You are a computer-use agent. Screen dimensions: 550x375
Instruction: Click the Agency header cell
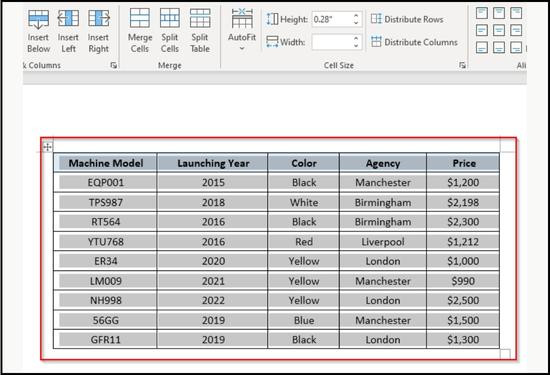(383, 163)
